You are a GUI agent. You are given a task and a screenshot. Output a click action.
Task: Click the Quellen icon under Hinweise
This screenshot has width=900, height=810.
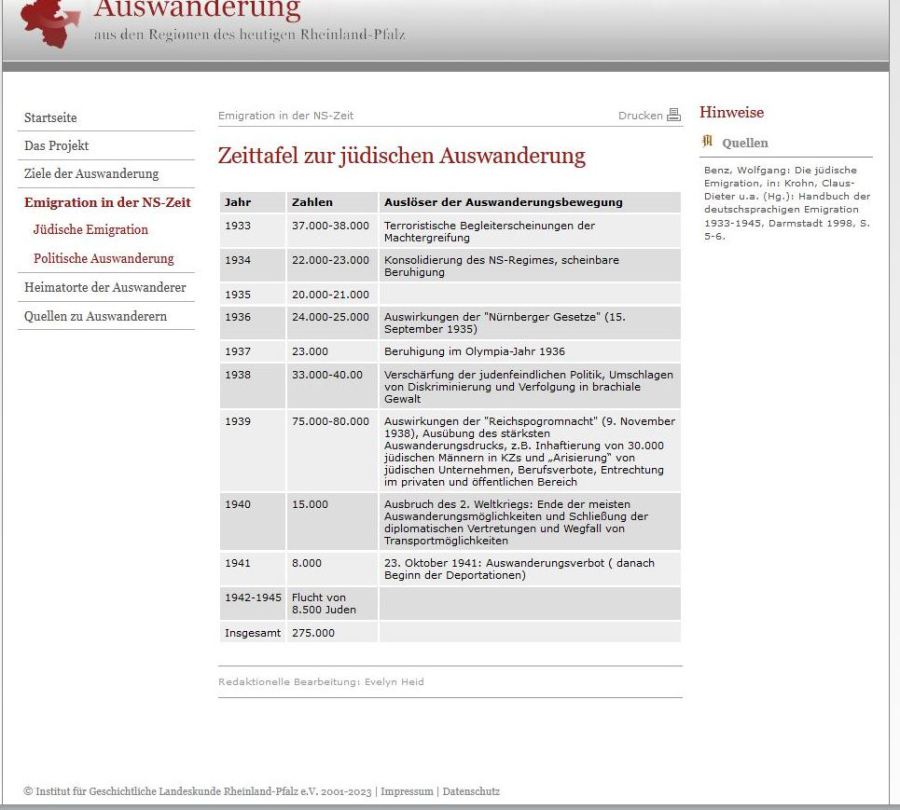point(710,143)
